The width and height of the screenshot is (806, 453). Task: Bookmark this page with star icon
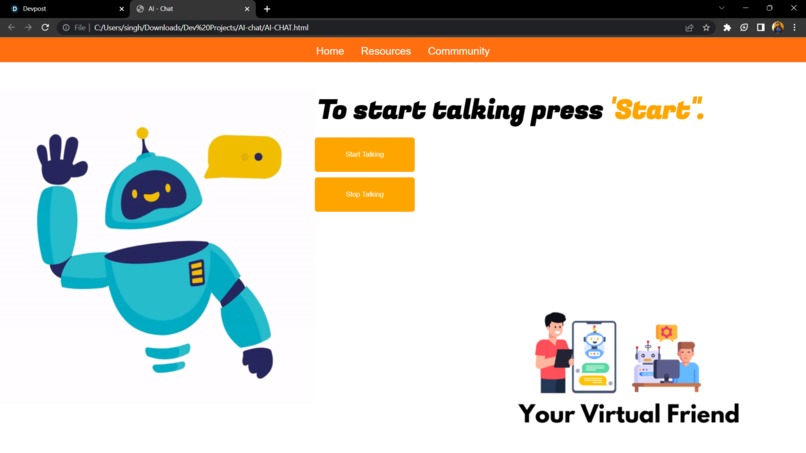coord(706,28)
